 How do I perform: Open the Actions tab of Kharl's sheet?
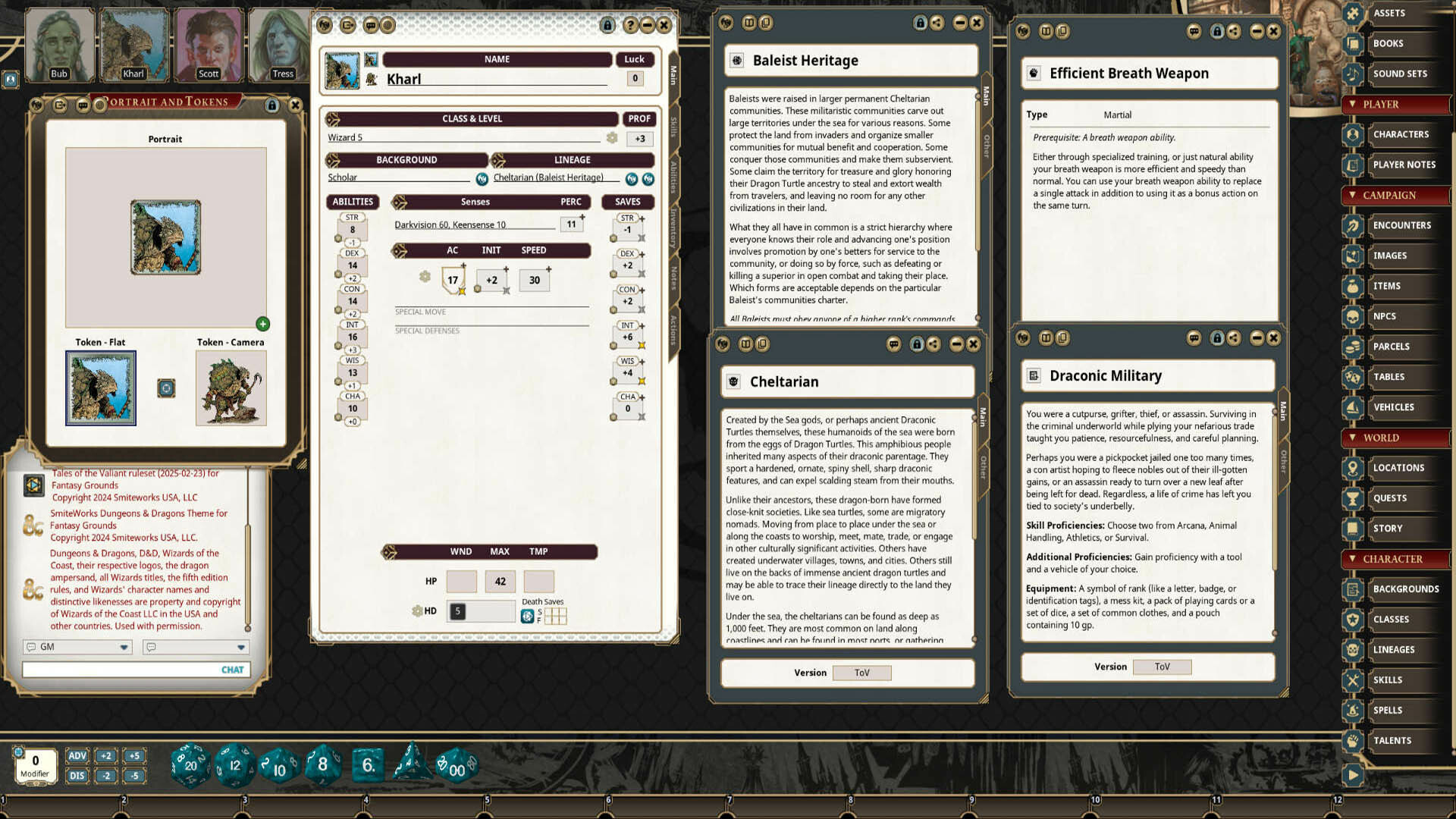673,330
